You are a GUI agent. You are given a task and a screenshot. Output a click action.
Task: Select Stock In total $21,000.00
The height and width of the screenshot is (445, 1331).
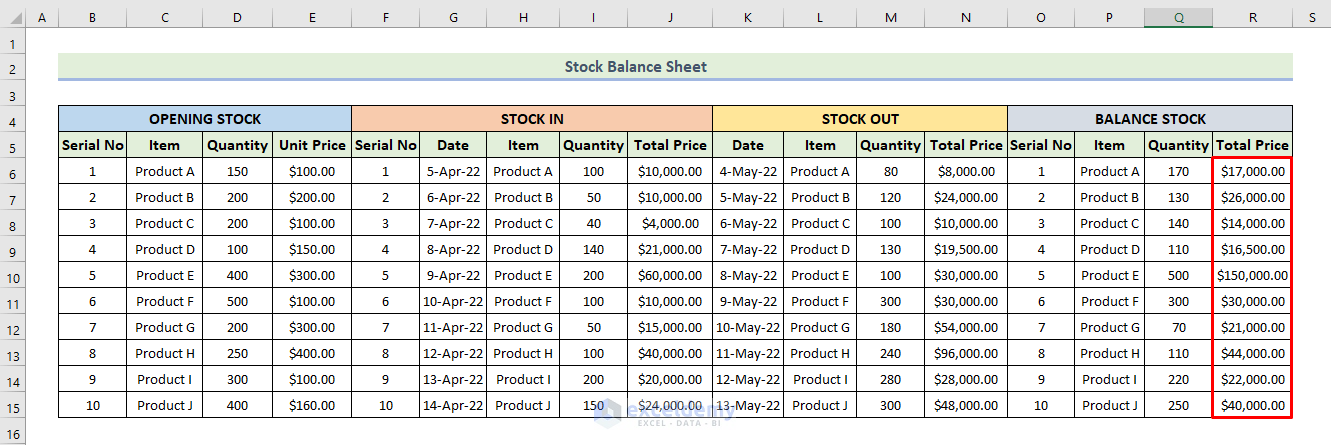click(670, 249)
